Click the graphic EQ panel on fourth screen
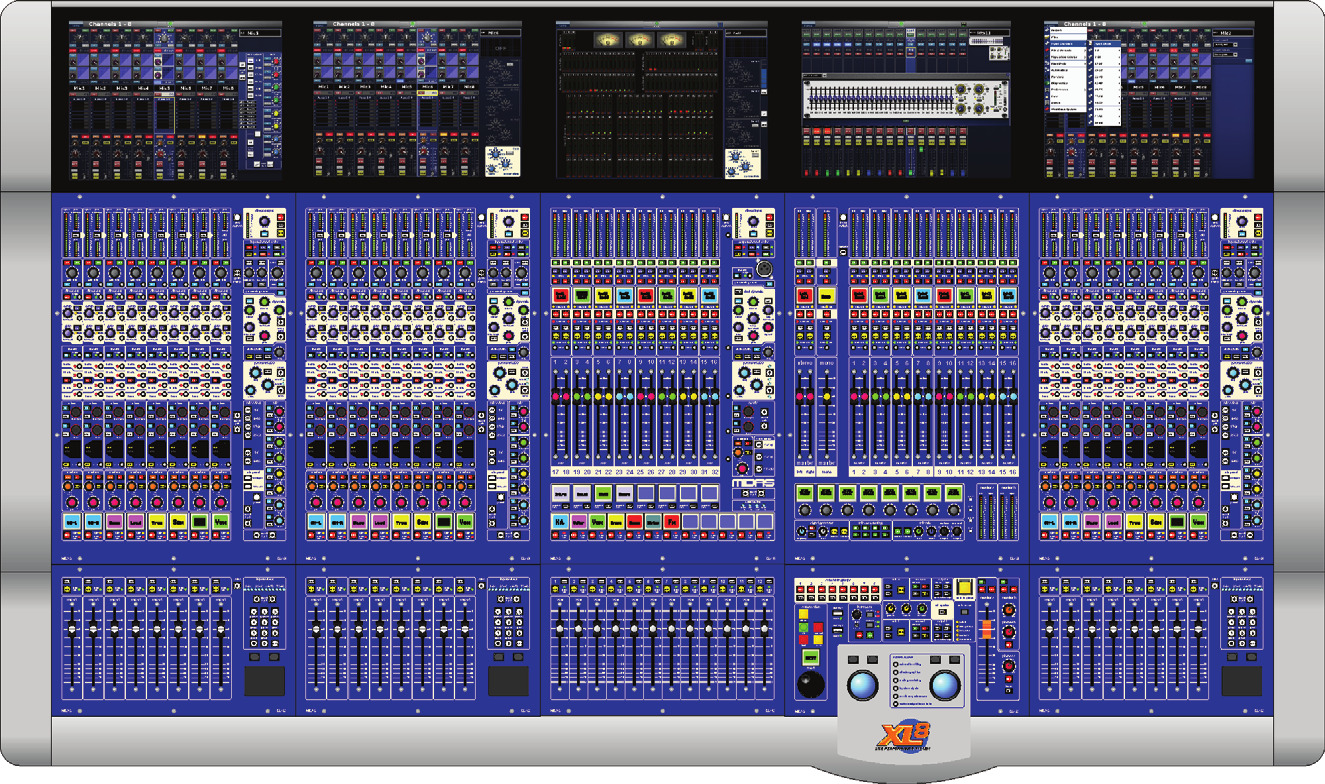Image resolution: width=1325 pixels, height=784 pixels. [905, 99]
